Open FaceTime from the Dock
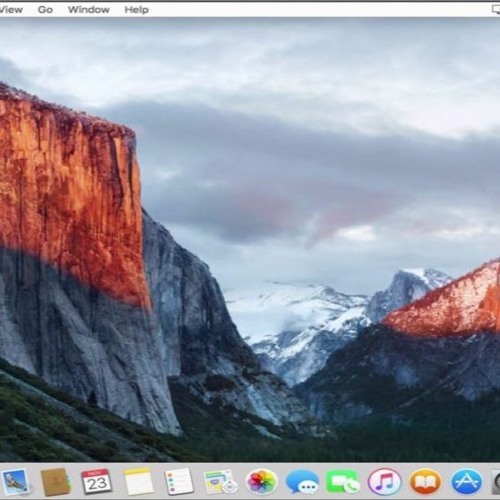 click(x=343, y=481)
